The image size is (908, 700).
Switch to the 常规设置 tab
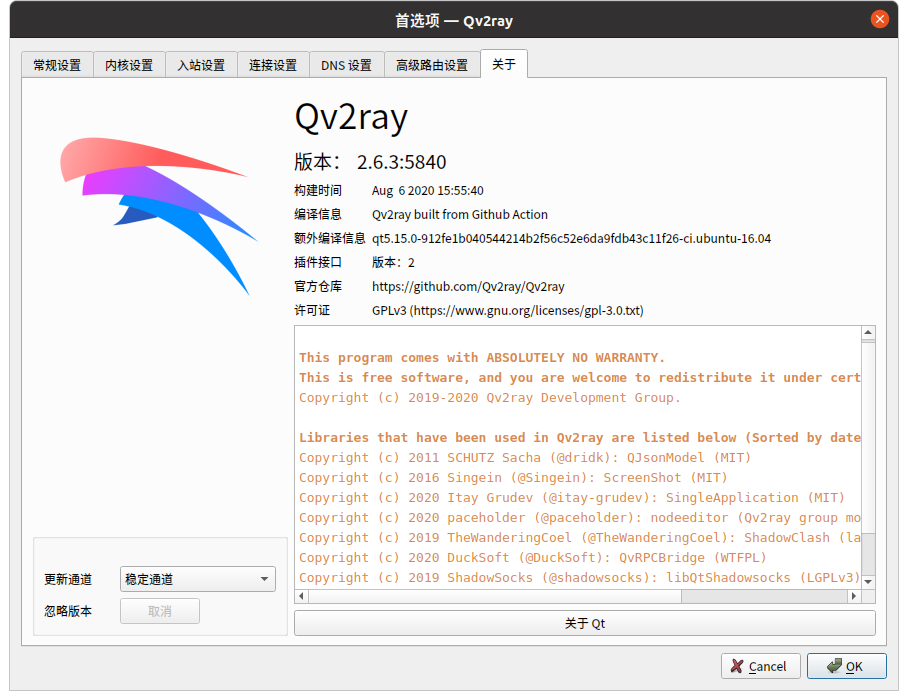tap(56, 63)
